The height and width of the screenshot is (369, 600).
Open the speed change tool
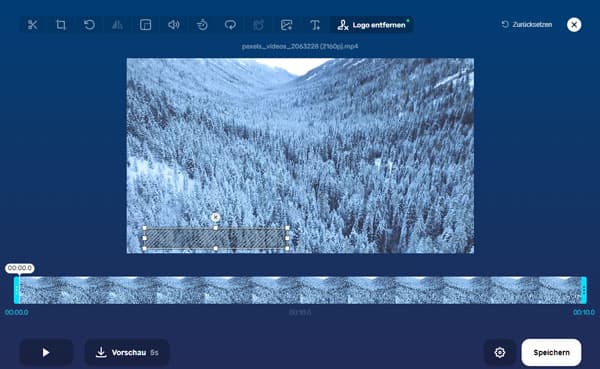pyautogui.click(x=202, y=25)
